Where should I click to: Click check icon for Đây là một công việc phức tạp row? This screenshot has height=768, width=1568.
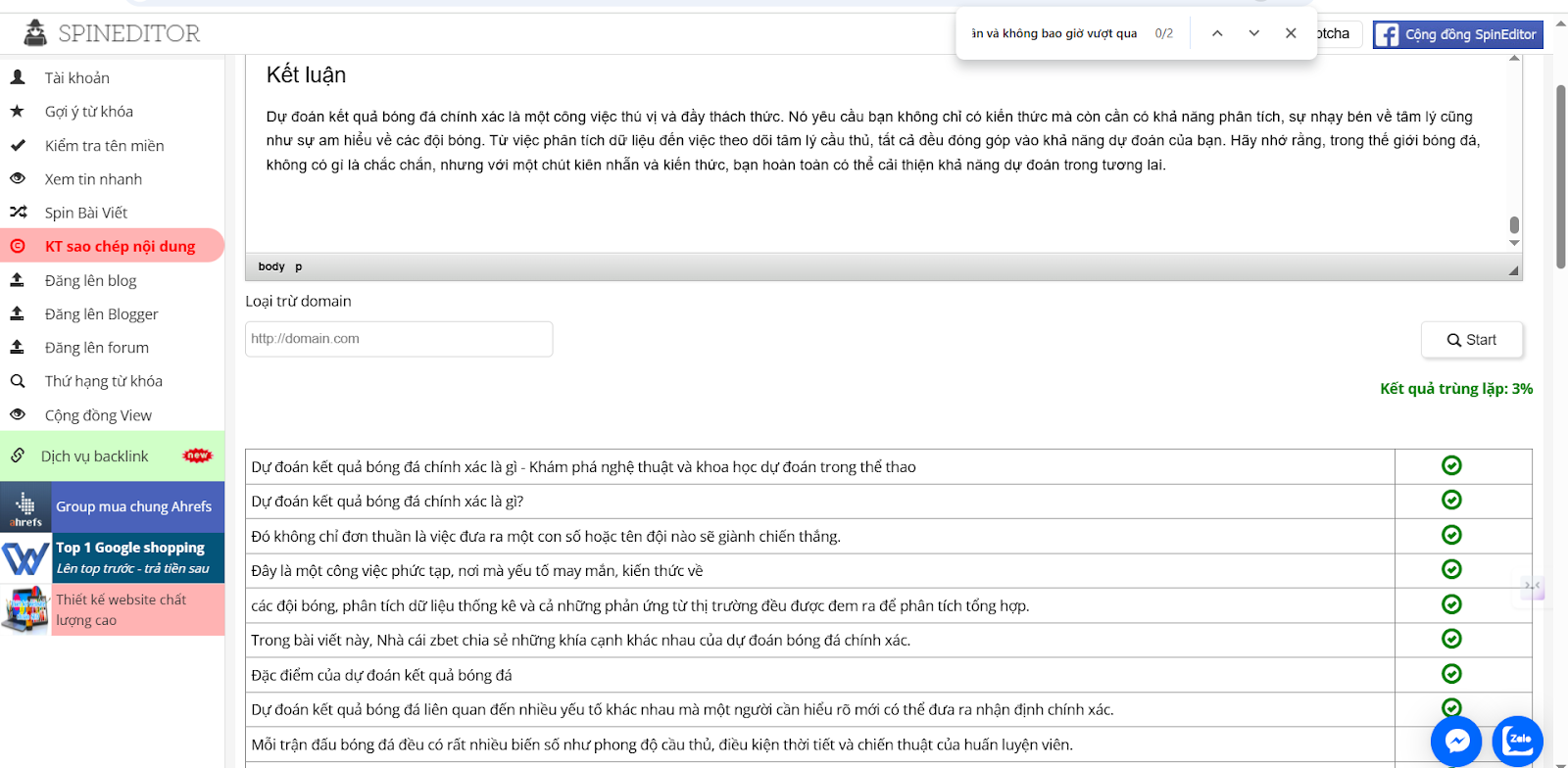click(x=1451, y=569)
